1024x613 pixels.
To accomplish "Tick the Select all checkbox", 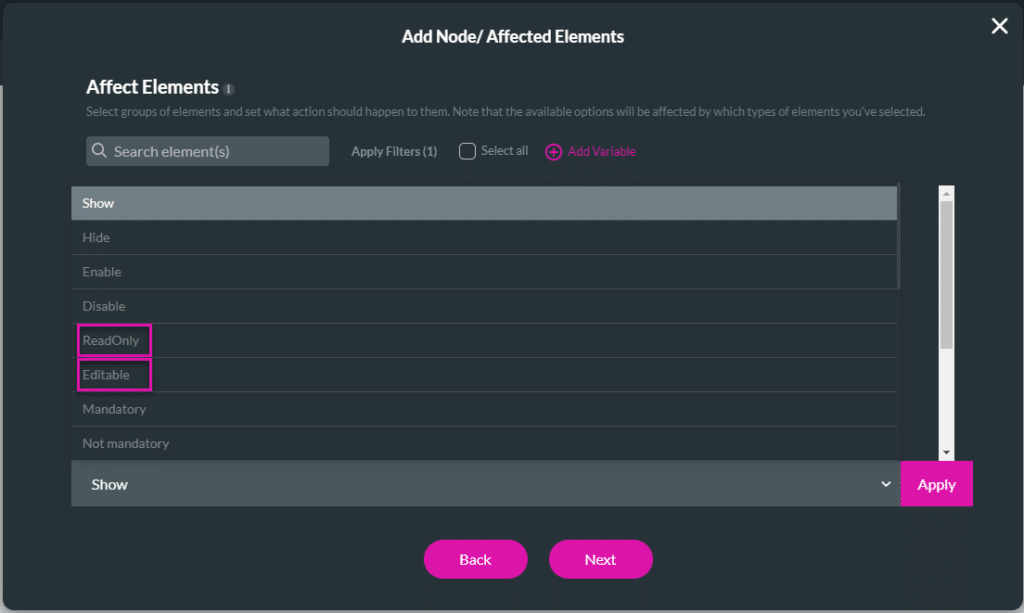I will (467, 152).
